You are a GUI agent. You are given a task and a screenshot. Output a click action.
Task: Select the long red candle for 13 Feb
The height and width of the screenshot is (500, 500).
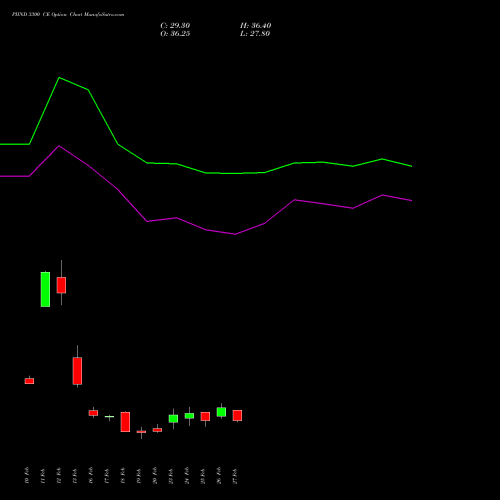point(77,371)
